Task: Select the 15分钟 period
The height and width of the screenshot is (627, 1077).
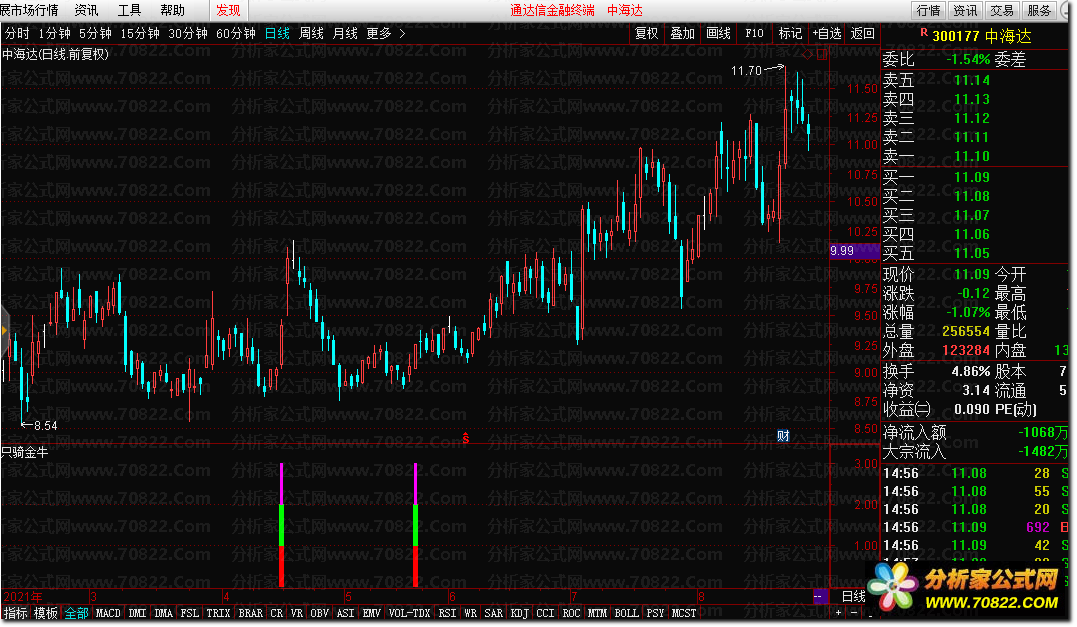Action: pos(140,33)
